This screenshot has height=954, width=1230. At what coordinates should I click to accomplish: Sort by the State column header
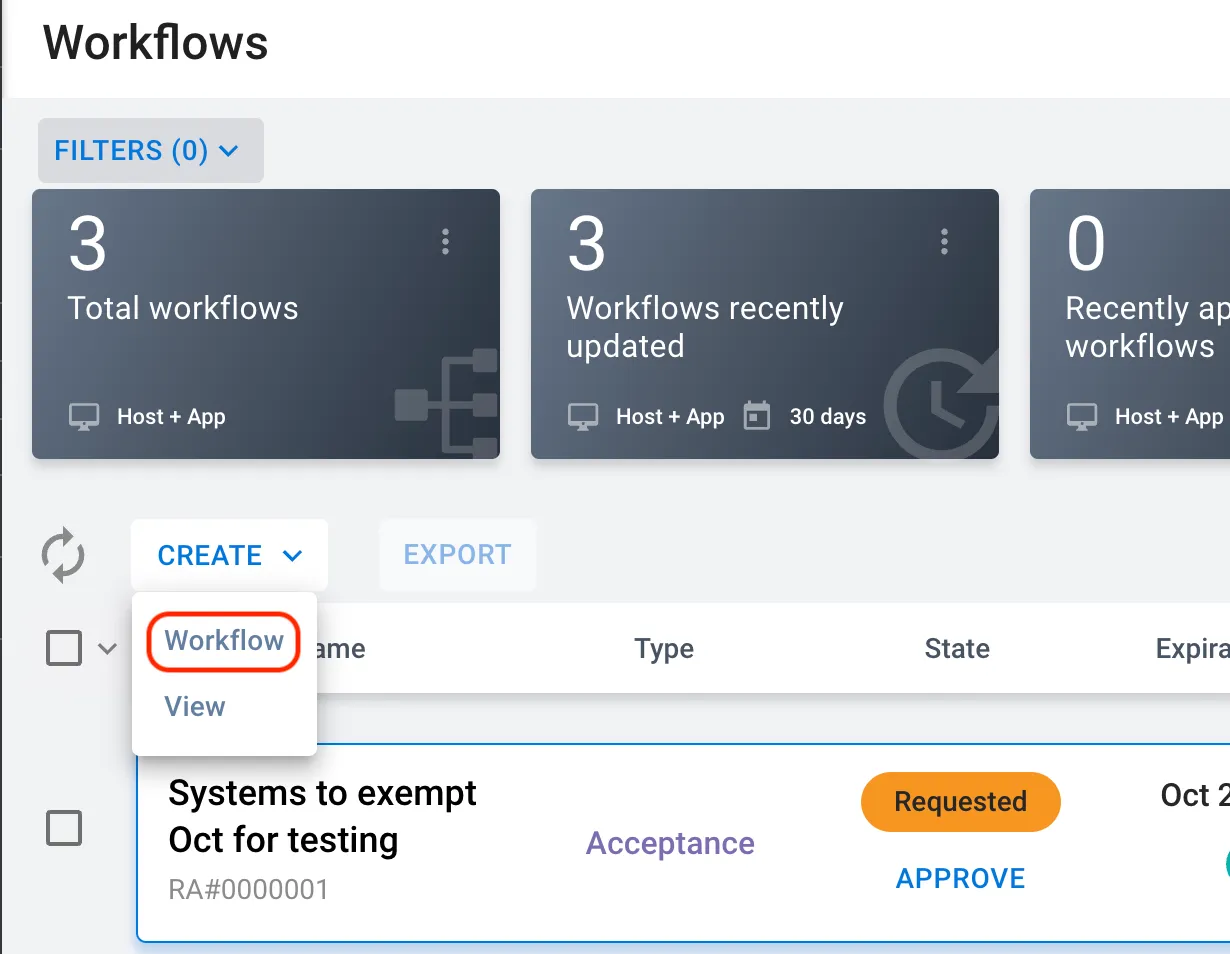(957, 649)
